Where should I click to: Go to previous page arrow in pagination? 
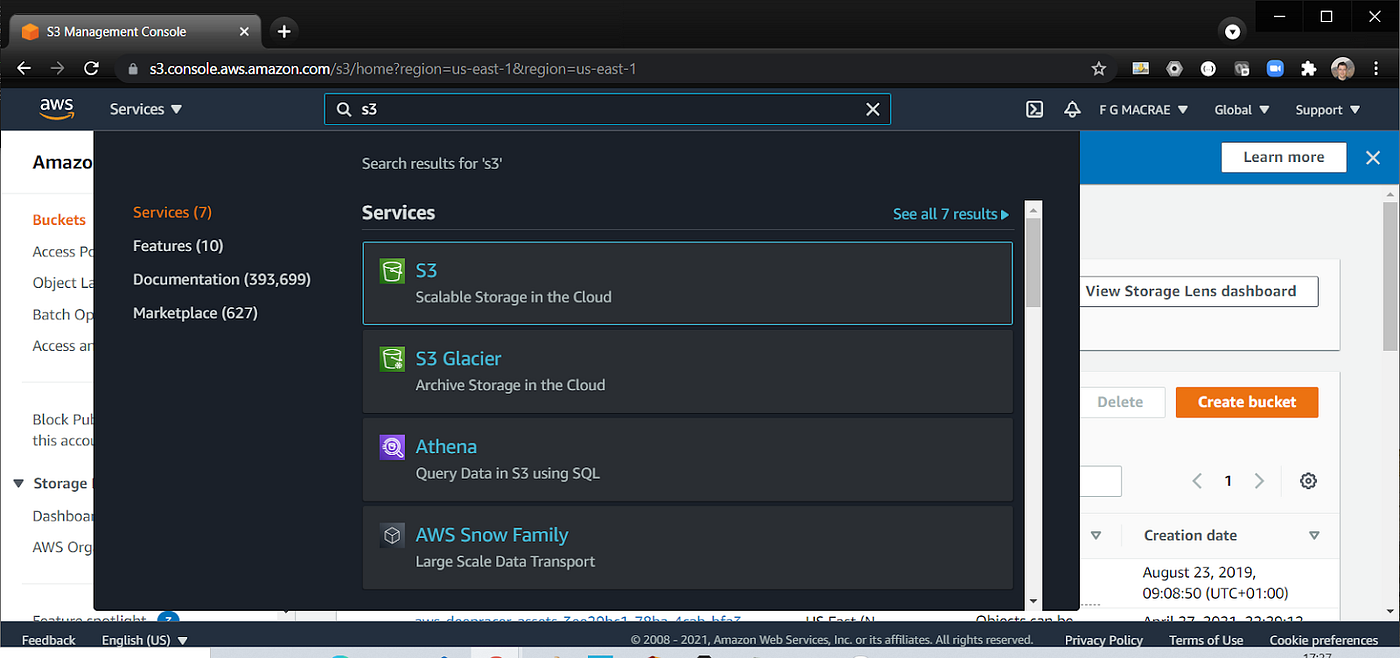[x=1197, y=481]
